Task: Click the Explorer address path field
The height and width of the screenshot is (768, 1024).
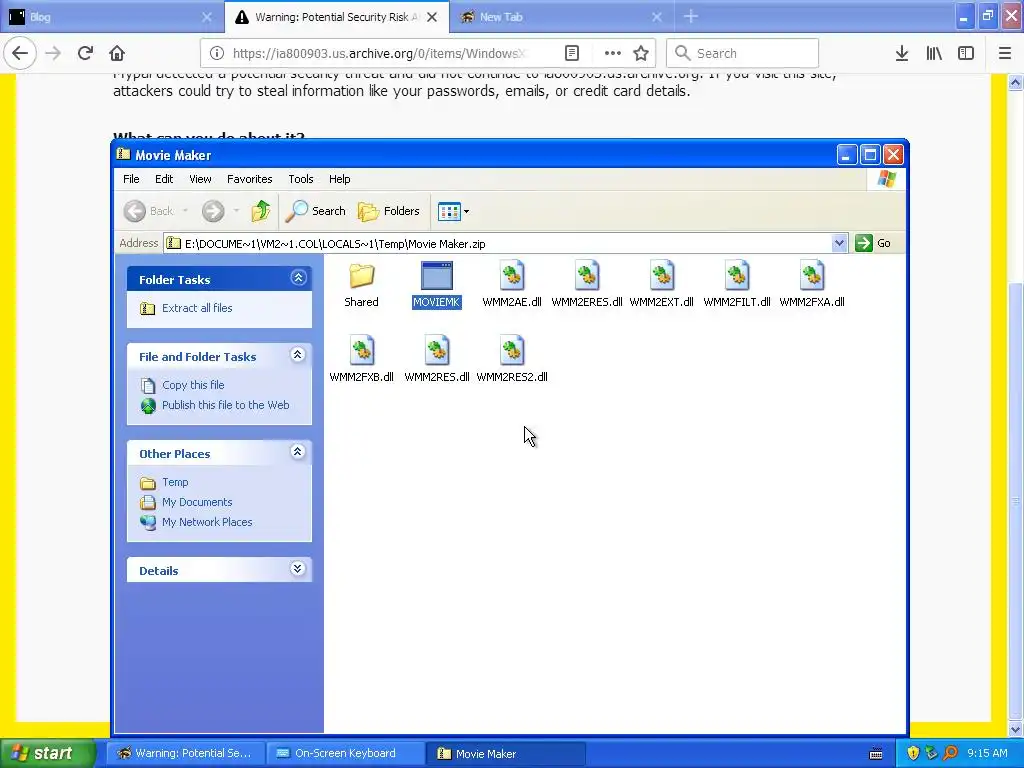Action: tap(498, 244)
